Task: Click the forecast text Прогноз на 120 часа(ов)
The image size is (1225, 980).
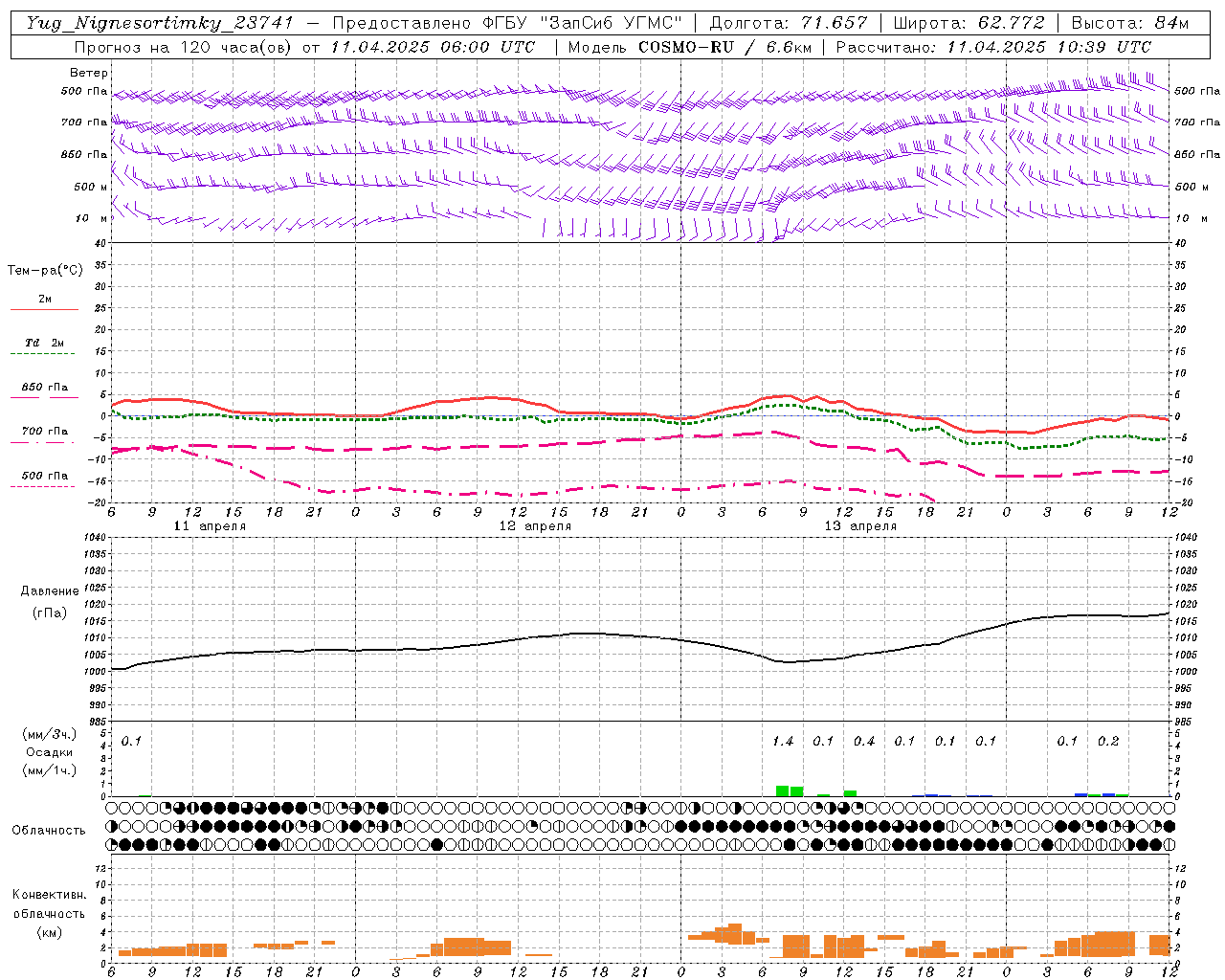Action: pos(185,47)
